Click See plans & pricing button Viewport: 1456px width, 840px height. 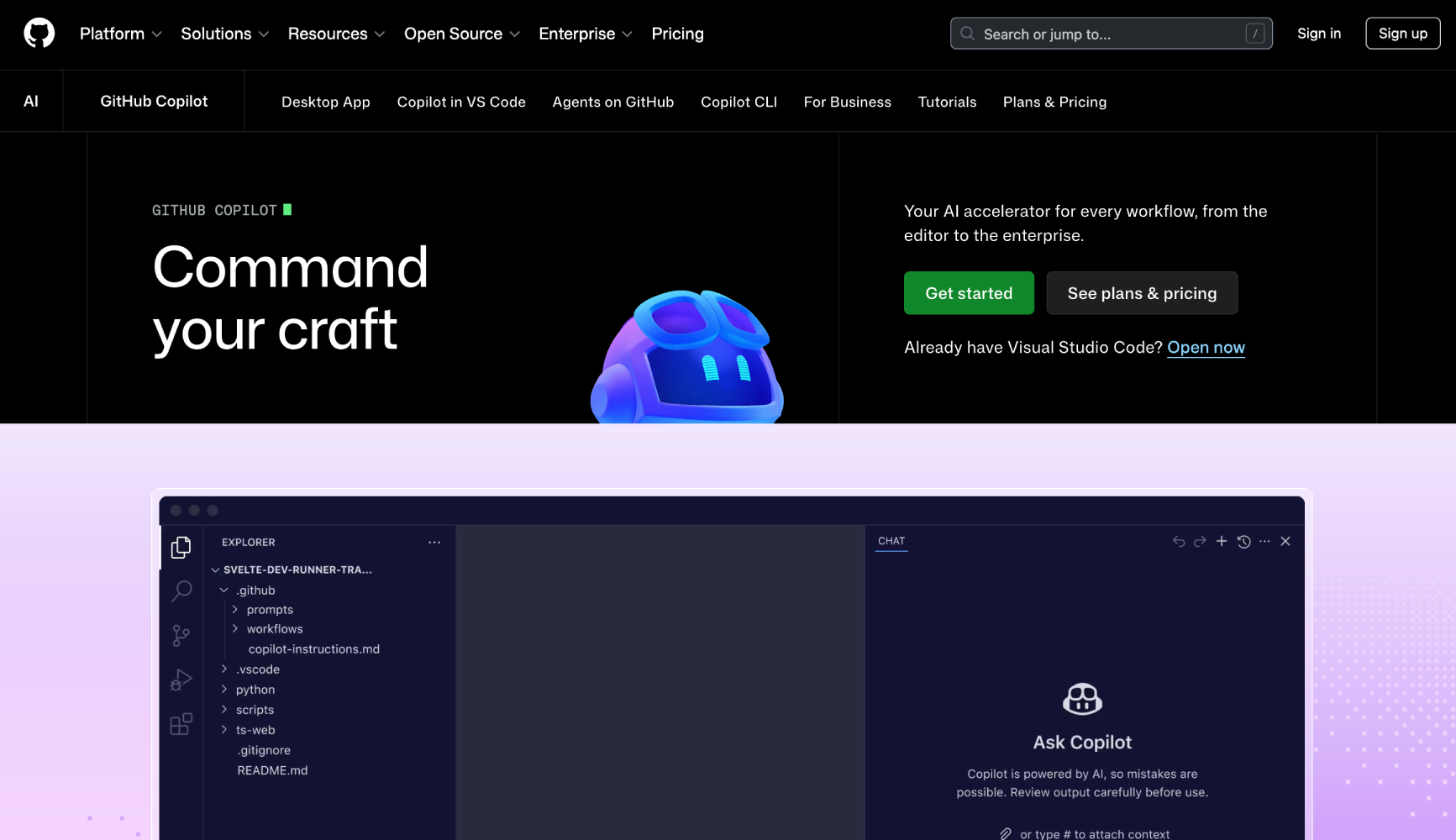click(1142, 293)
